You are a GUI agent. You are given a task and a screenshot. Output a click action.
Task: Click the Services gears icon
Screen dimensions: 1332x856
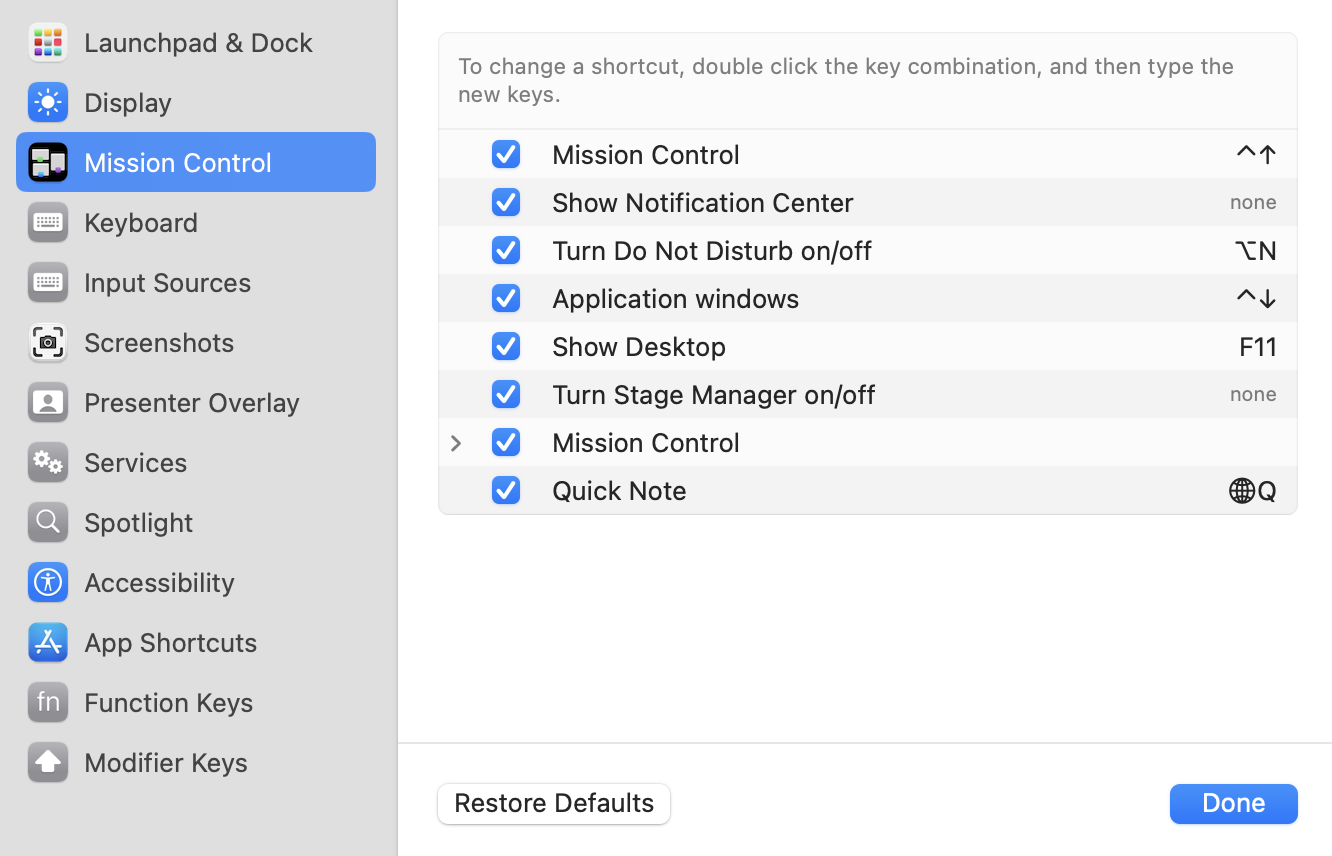click(x=47, y=462)
